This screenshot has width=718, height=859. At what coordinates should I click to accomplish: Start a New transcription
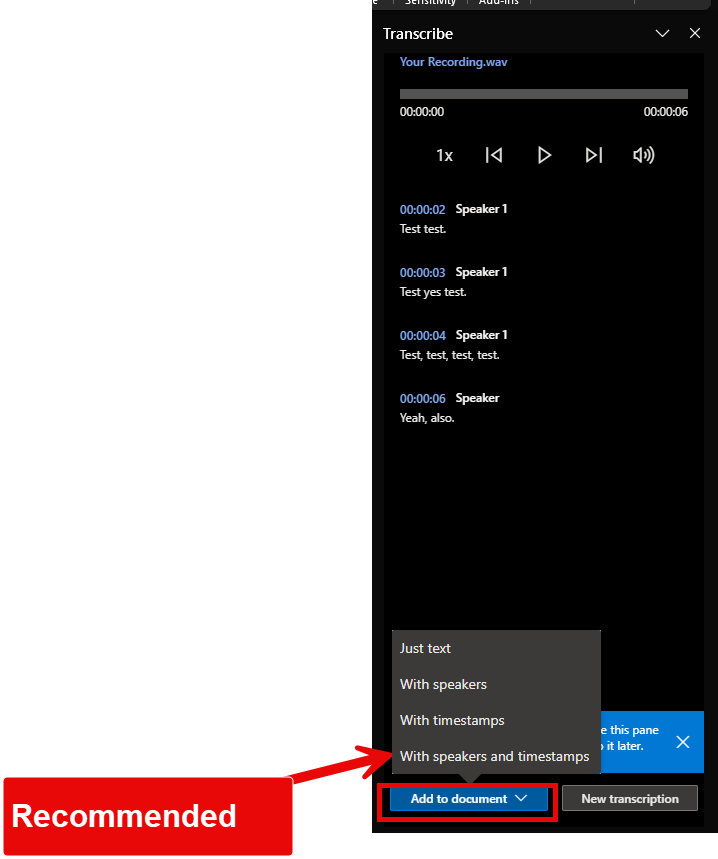pyautogui.click(x=630, y=799)
